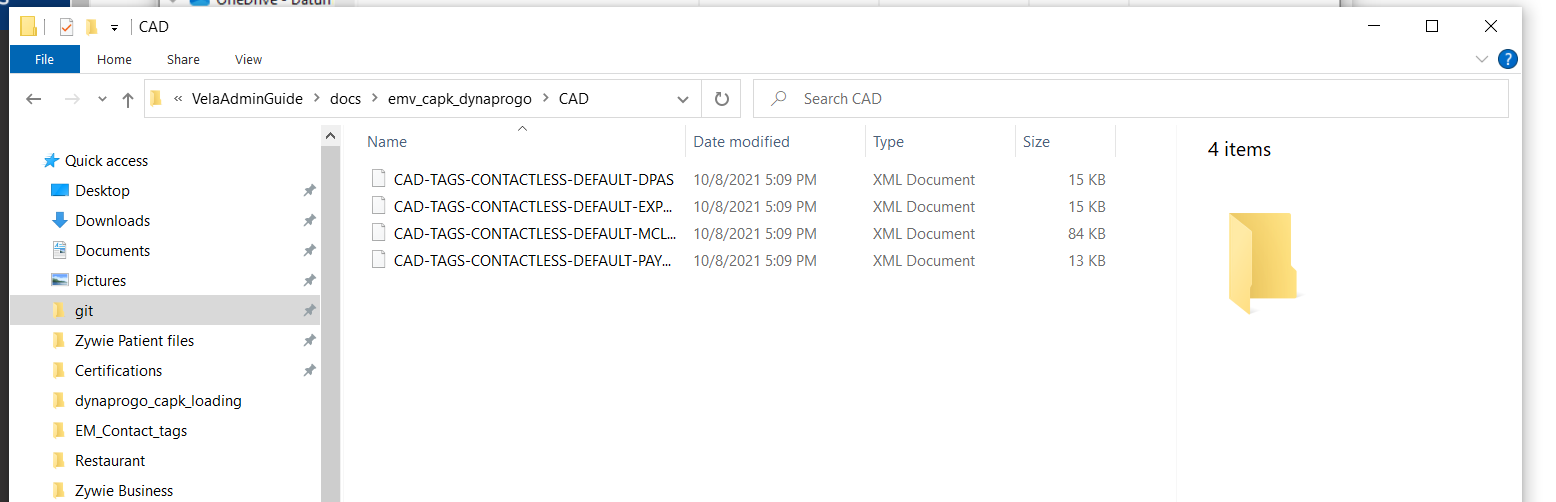Viewport: 1556px width, 502px height.
Task: Select the CAD-TAGS-CONTACTLESS-DEFAULT-MCL file
Action: (534, 234)
